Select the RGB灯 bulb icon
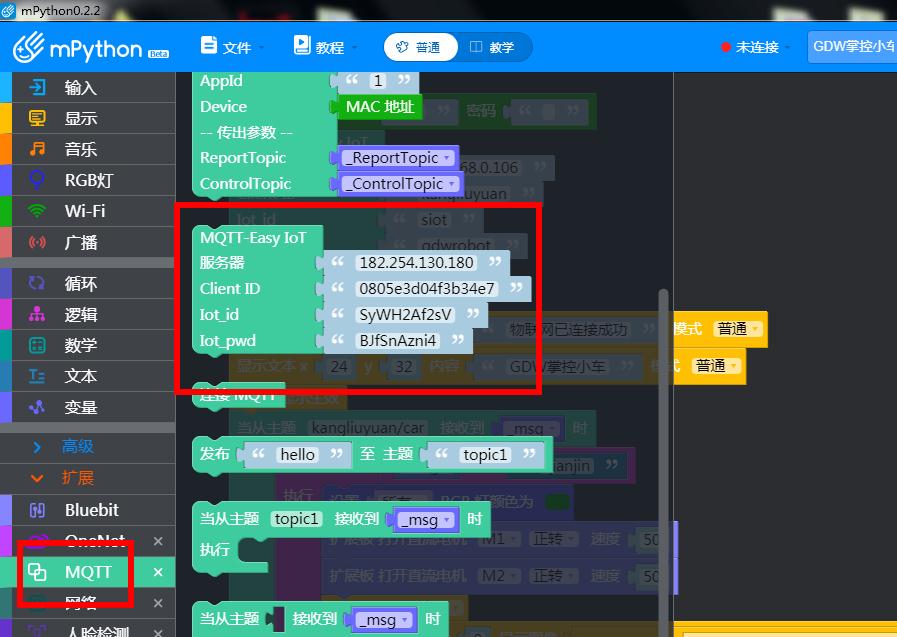Viewport: 897px width, 637px height. point(37,180)
